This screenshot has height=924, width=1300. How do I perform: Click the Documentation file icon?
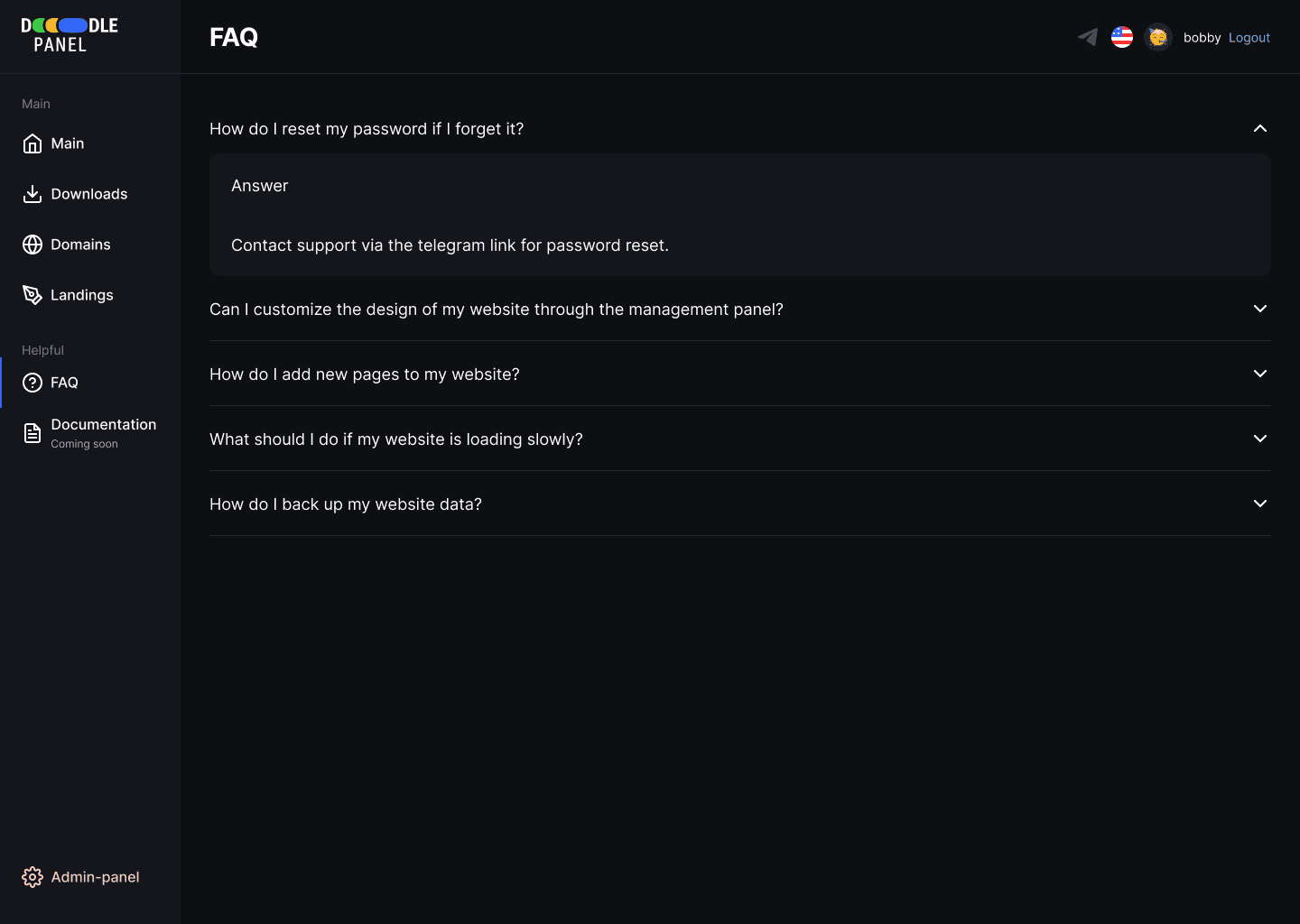[x=32, y=433]
